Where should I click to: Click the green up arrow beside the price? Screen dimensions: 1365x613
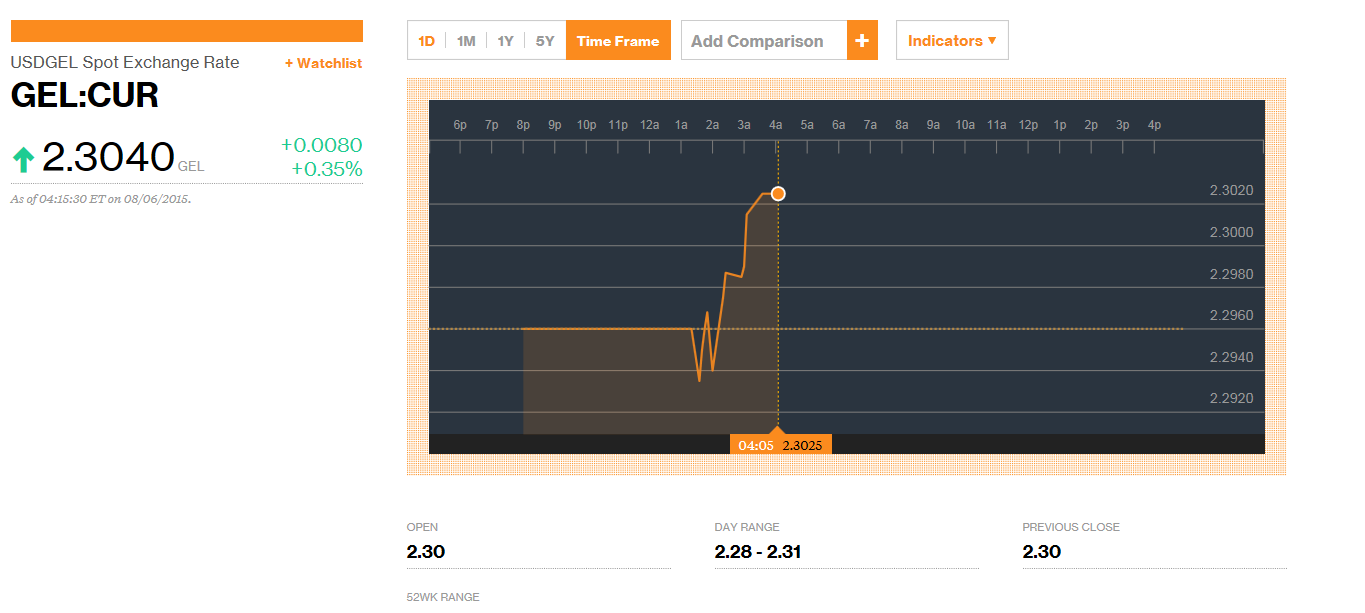click(x=23, y=159)
